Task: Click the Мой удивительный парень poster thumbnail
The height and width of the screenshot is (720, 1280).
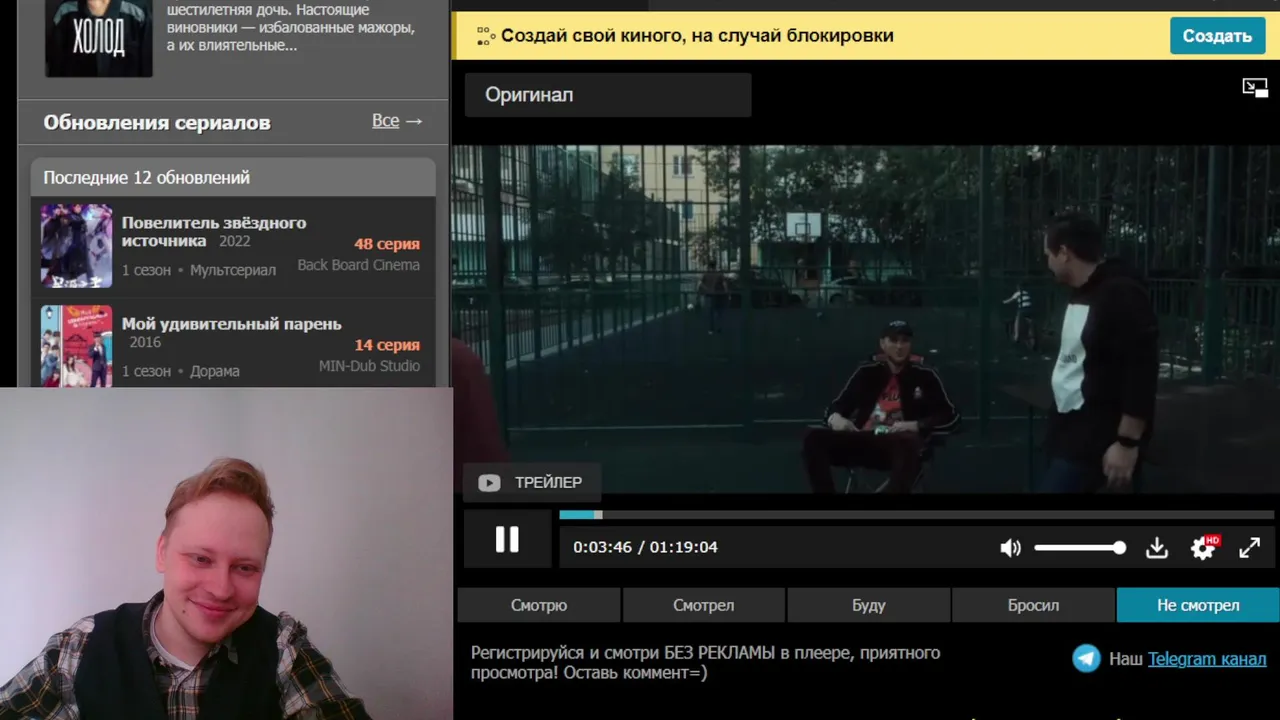Action: coord(77,346)
